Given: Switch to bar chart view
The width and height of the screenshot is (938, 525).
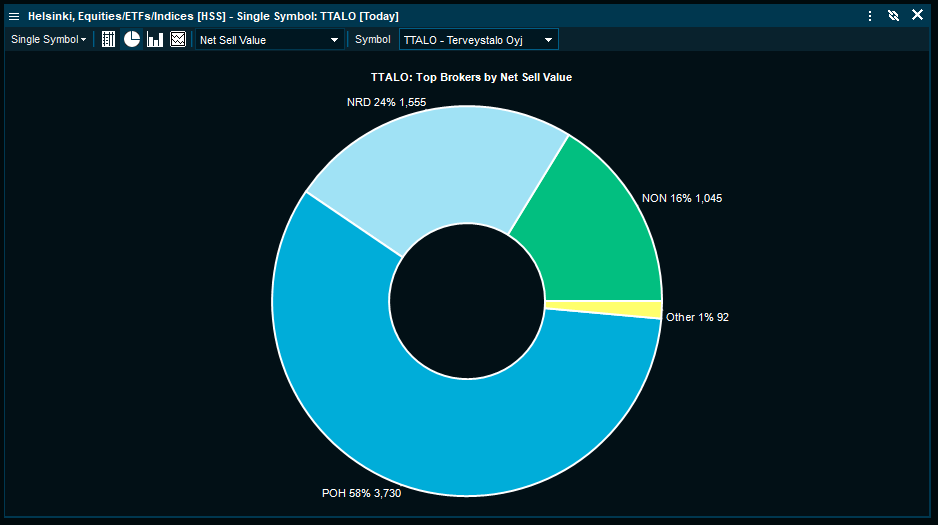Looking at the screenshot, I should point(155,39).
